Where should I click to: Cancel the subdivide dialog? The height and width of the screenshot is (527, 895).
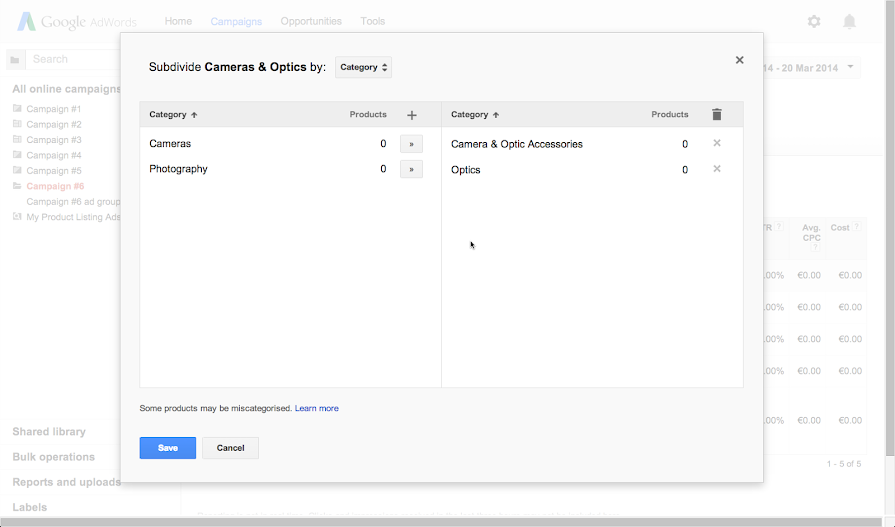coord(230,448)
